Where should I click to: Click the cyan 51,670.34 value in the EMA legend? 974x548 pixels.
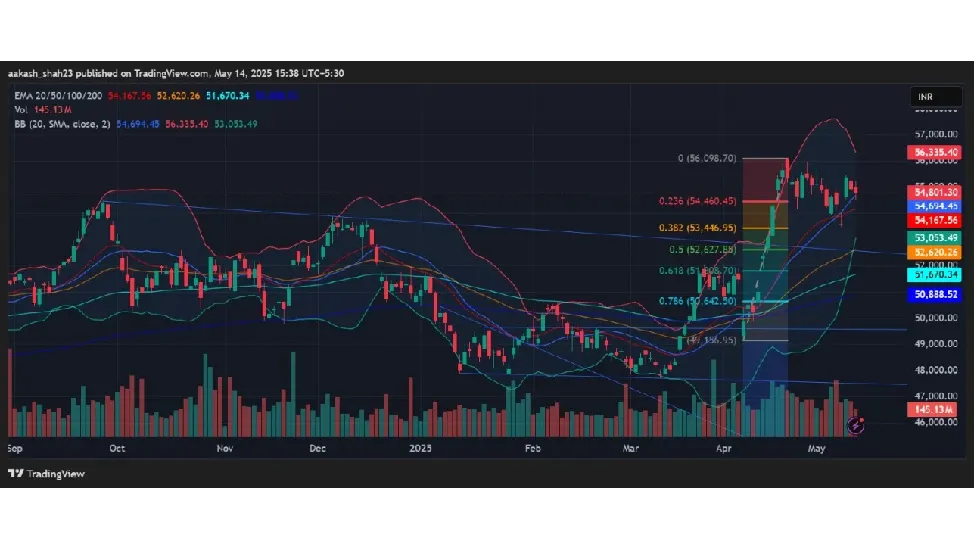pyautogui.click(x=227, y=96)
